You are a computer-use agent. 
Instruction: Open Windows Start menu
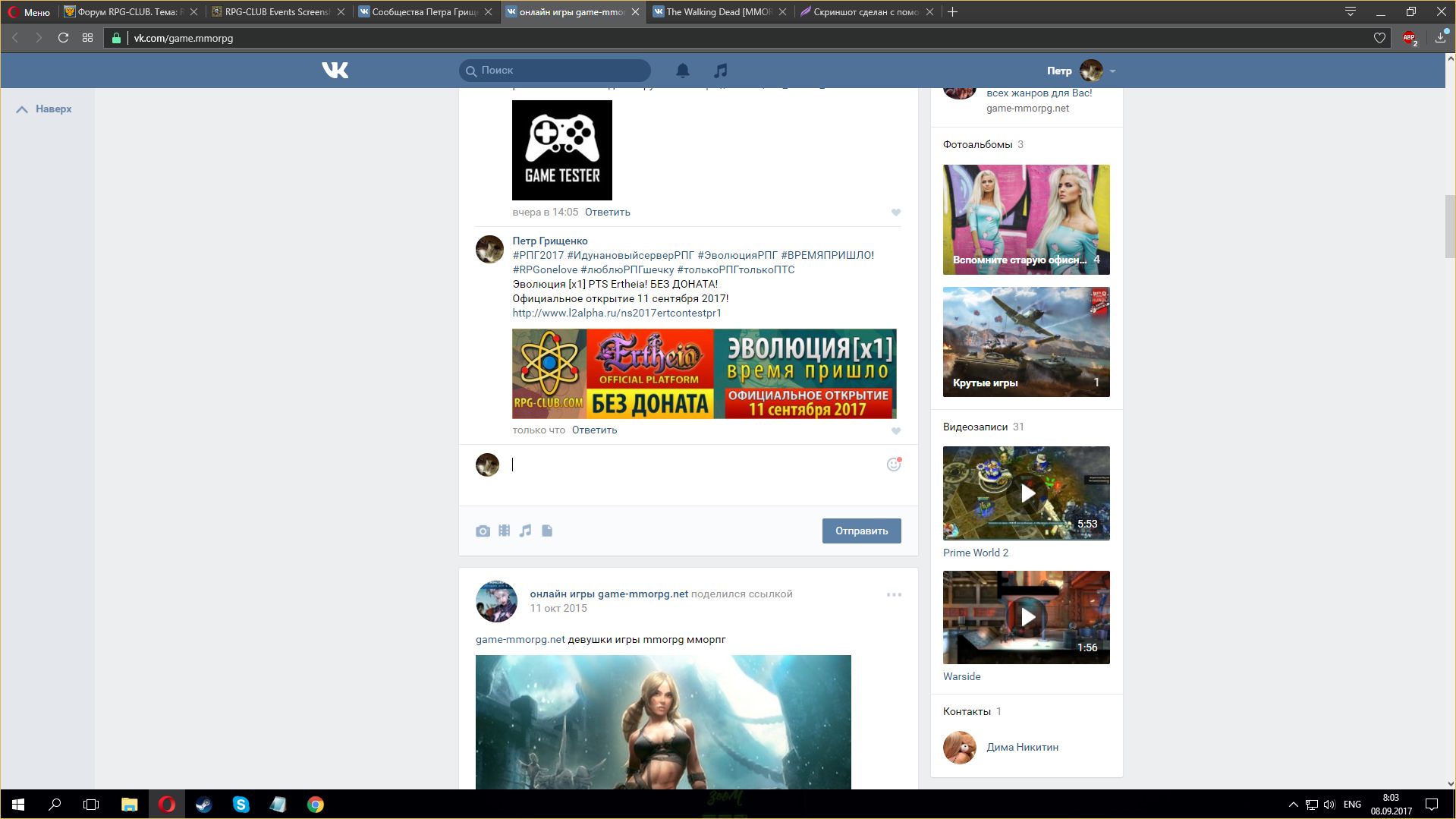point(18,805)
